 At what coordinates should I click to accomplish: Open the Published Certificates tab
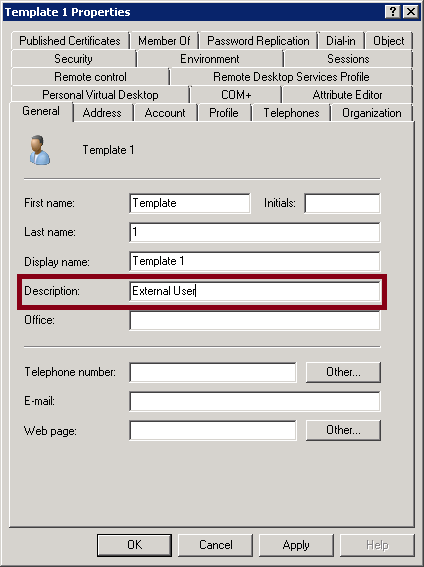(x=70, y=41)
